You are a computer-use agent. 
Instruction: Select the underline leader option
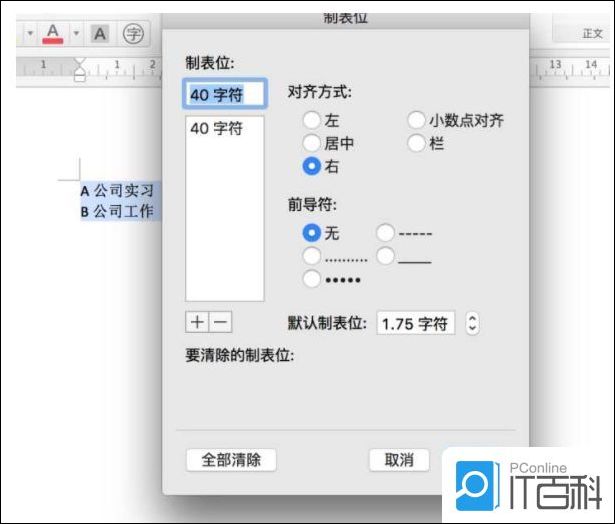point(385,256)
